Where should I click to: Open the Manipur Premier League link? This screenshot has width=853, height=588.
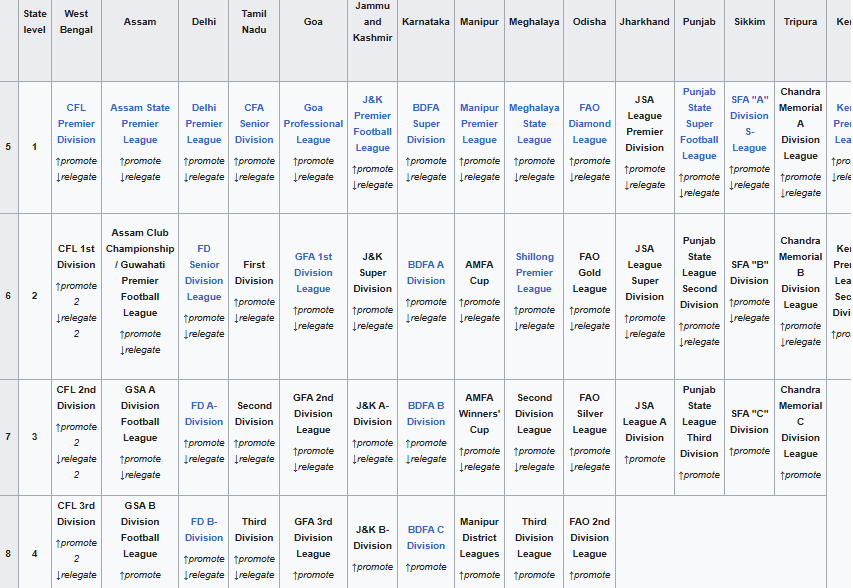[x=479, y=123]
